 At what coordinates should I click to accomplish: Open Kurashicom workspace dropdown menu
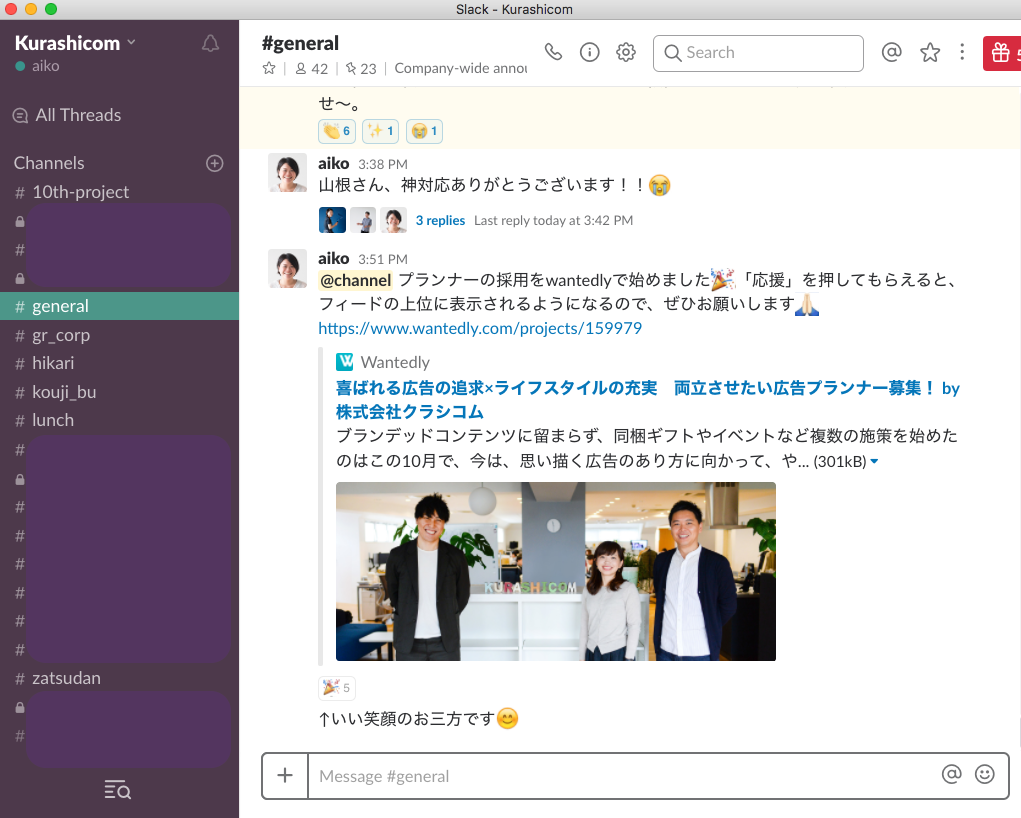click(76, 43)
